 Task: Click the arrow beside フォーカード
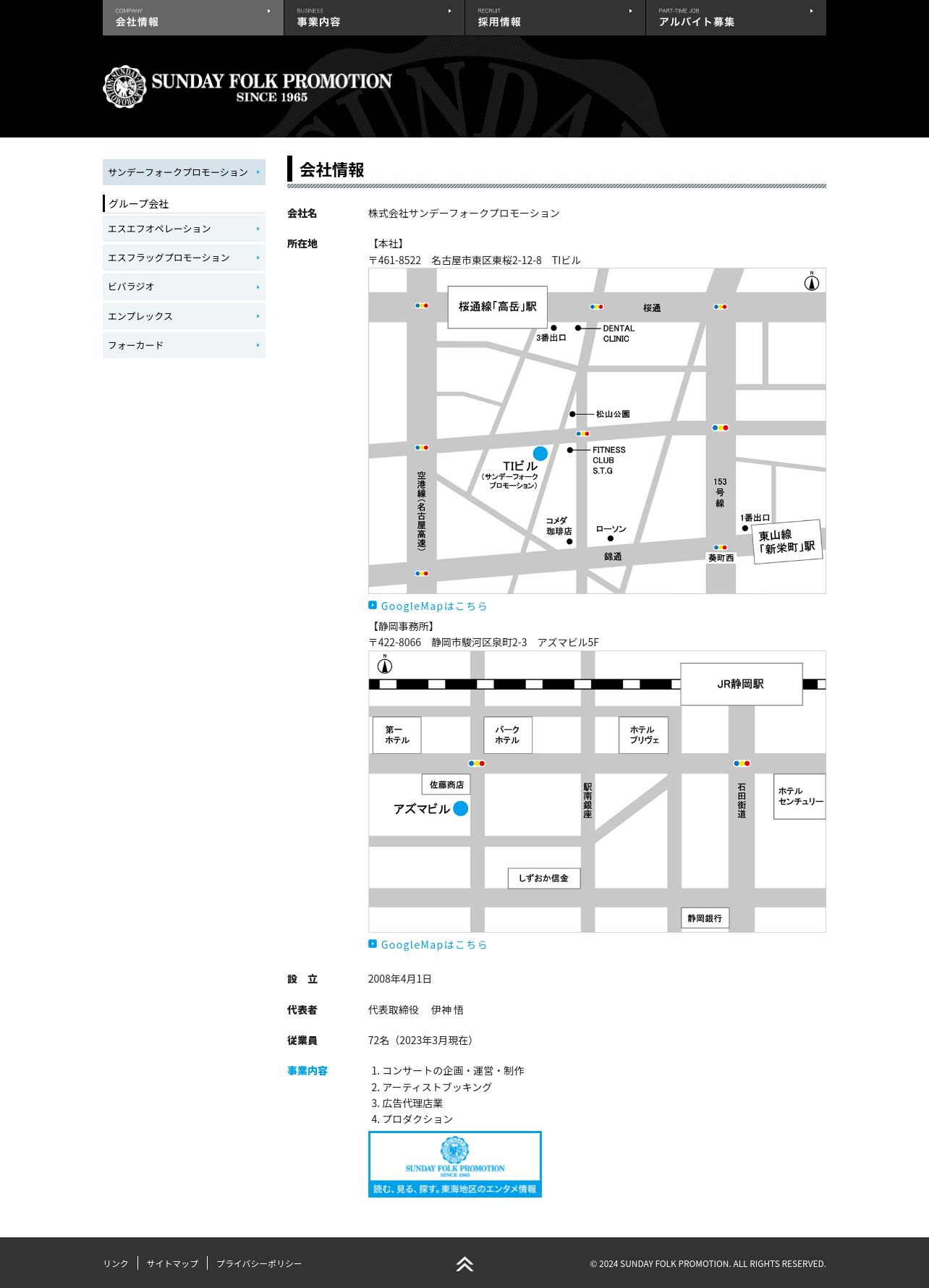click(x=258, y=345)
